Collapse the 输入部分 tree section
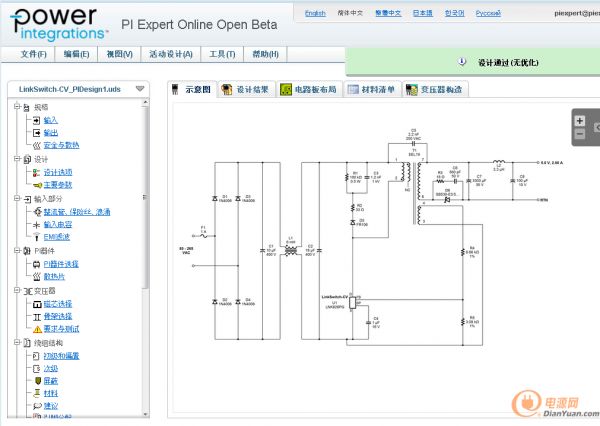 16,198
